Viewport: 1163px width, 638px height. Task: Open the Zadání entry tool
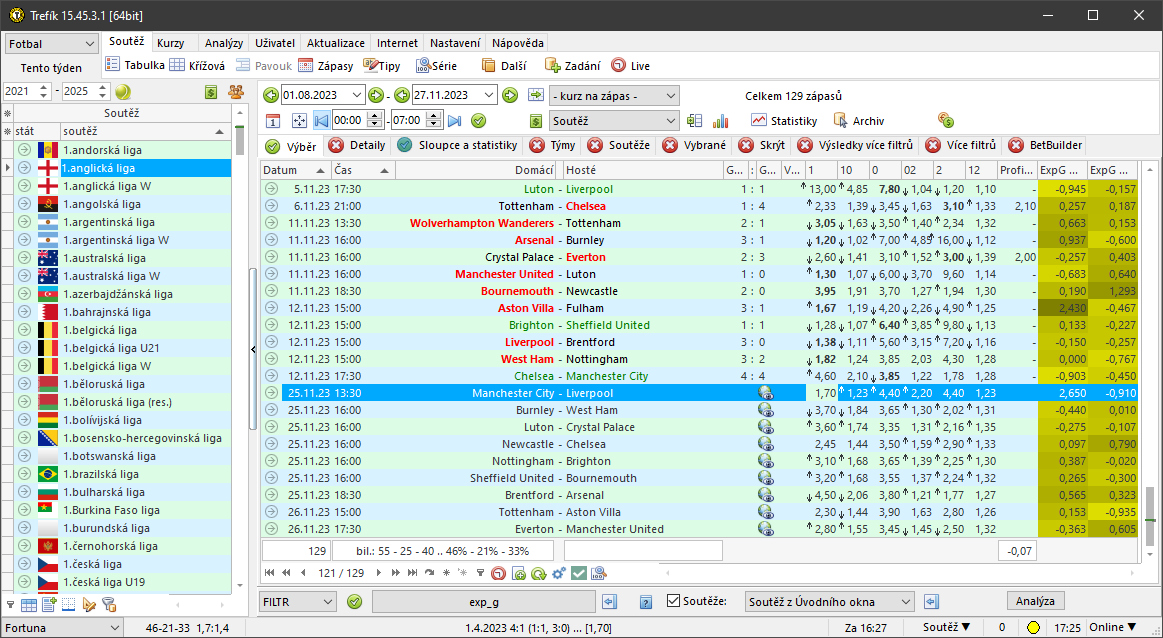[573, 65]
